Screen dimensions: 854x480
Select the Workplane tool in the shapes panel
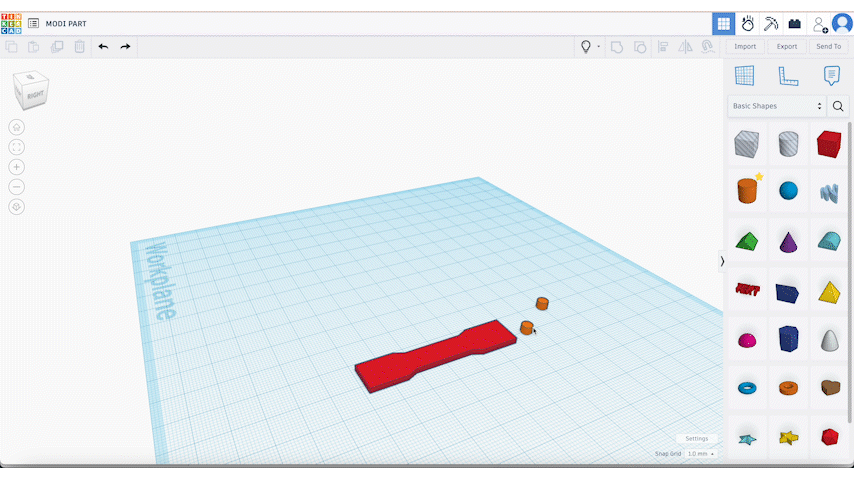[744, 76]
